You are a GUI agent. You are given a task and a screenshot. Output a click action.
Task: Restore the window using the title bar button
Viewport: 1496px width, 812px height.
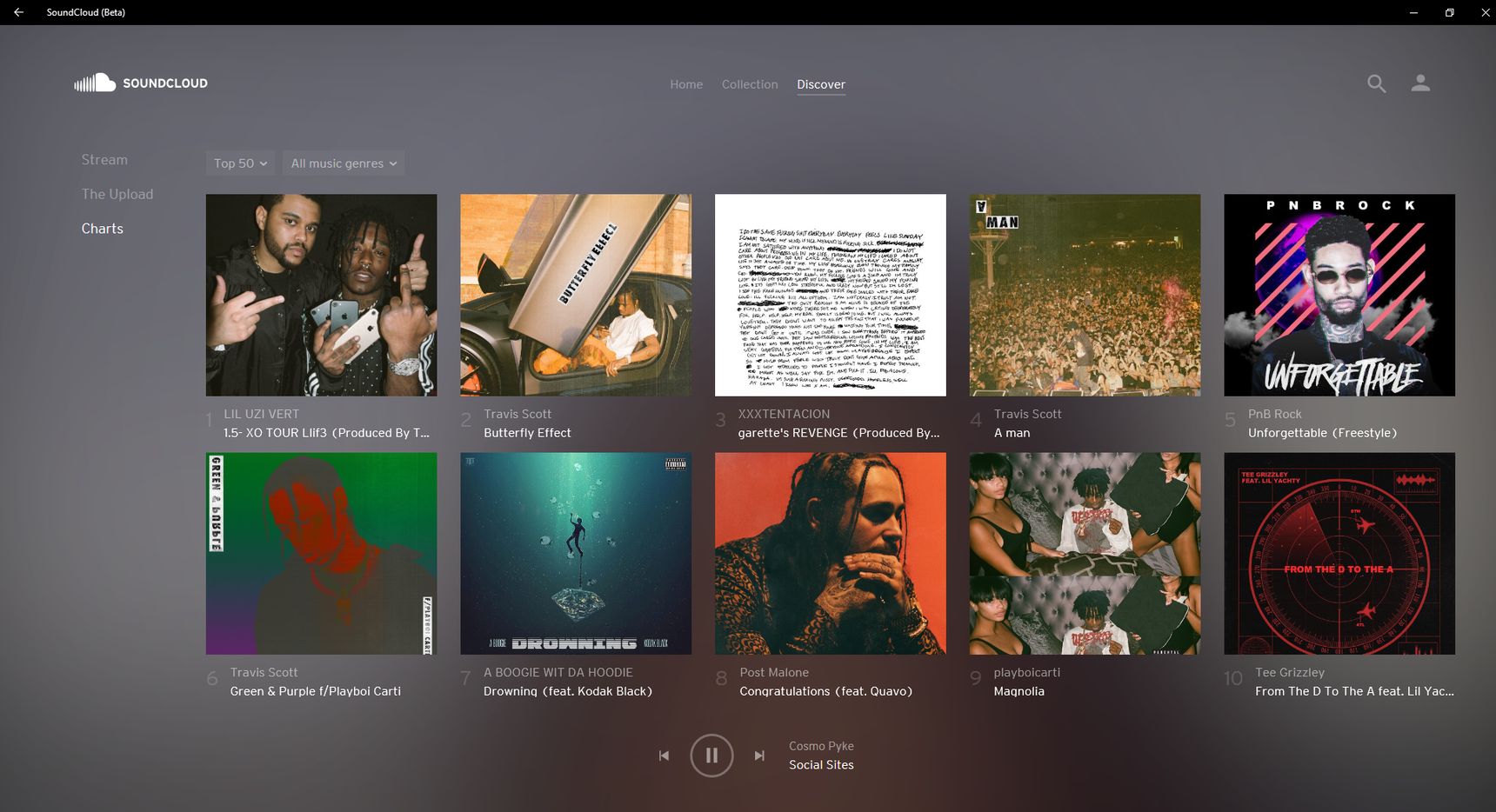click(1450, 12)
